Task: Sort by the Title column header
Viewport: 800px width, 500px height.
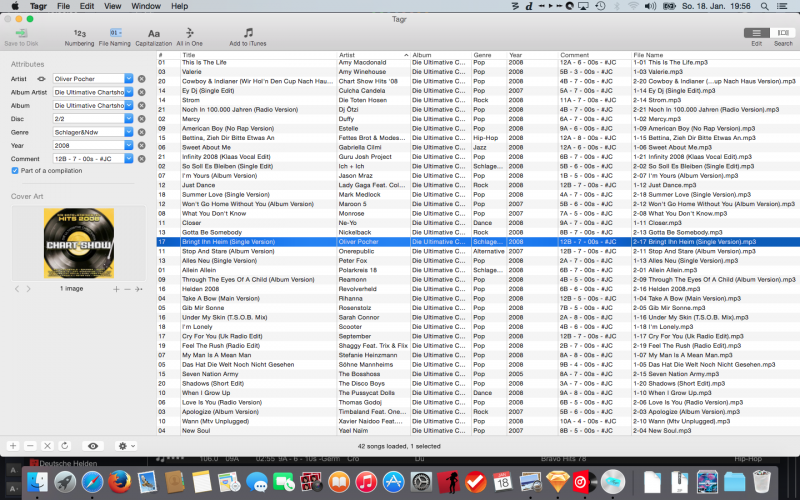Action: coord(258,55)
